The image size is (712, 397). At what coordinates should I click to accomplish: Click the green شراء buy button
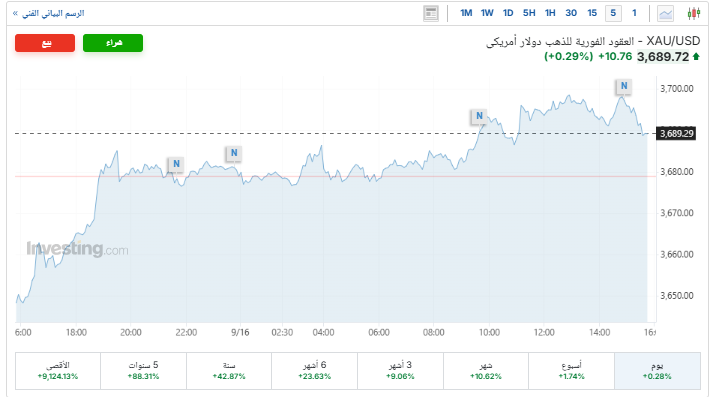113,43
